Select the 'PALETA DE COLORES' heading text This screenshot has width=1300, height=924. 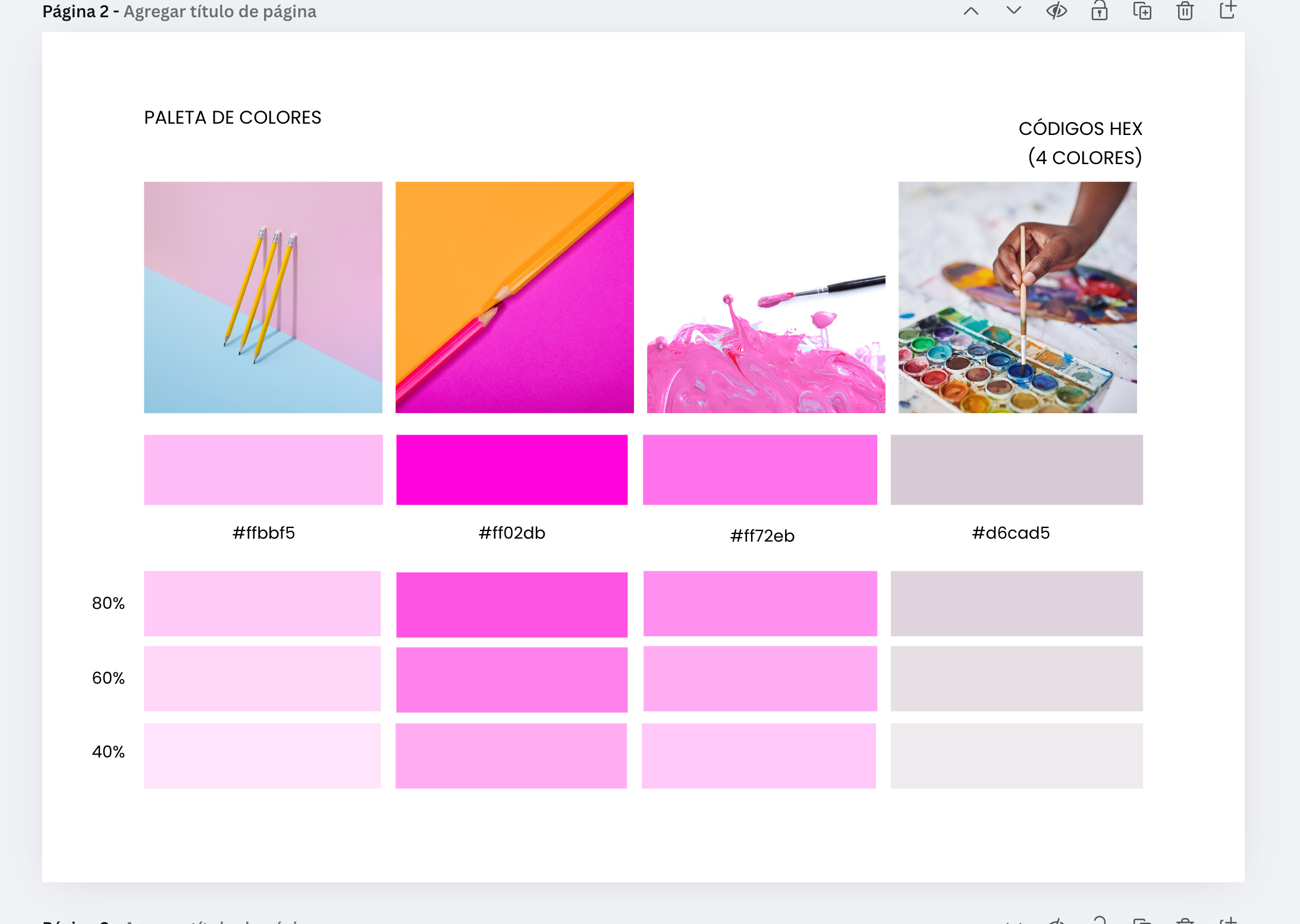pyautogui.click(x=233, y=118)
